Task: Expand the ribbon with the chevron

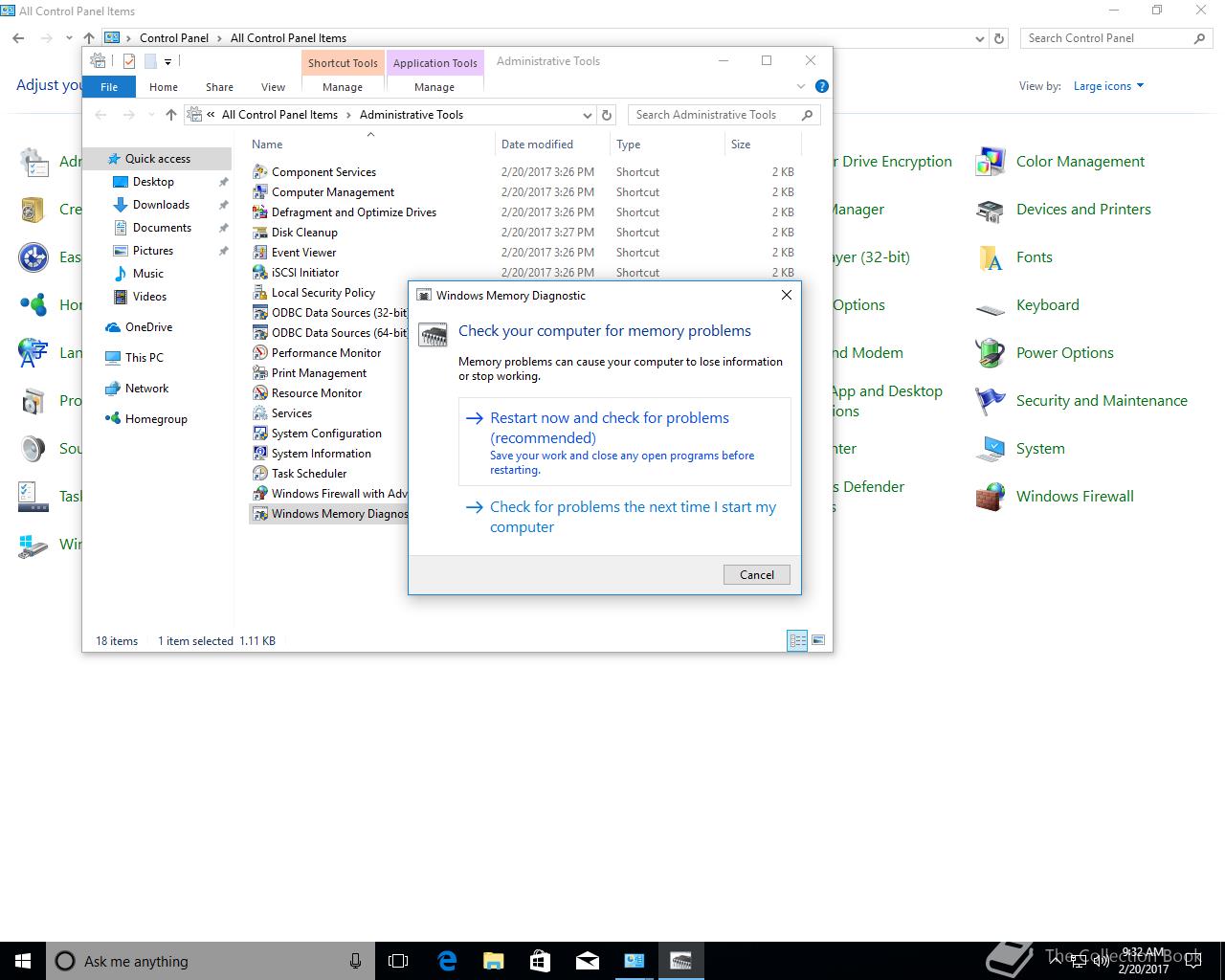Action: (801, 86)
